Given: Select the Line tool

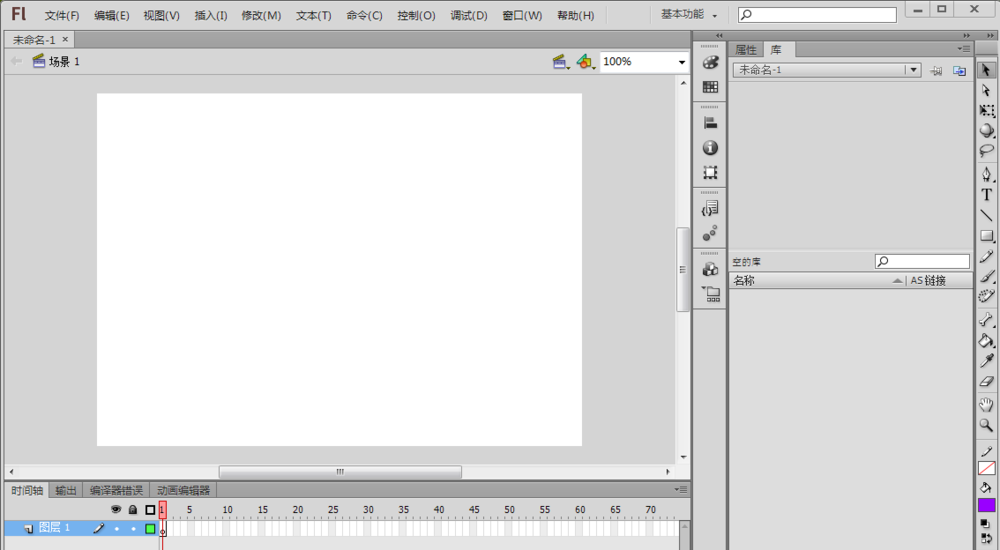Looking at the screenshot, I should pos(986,215).
